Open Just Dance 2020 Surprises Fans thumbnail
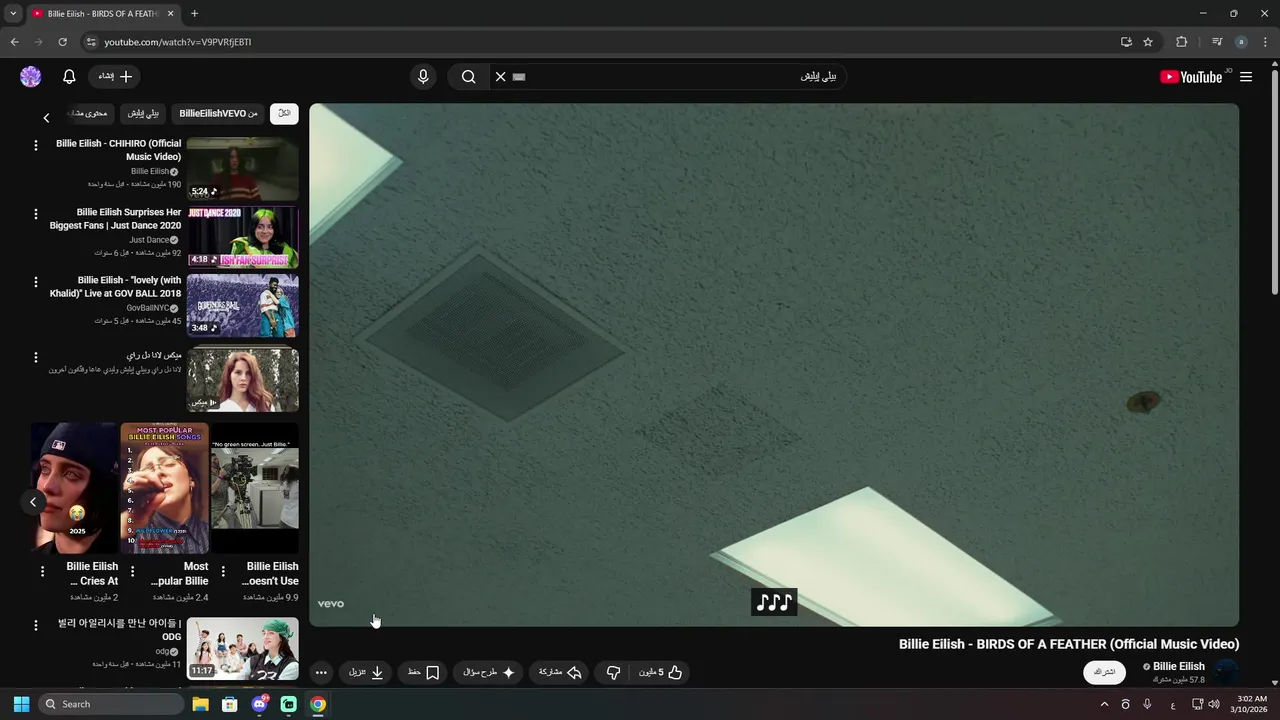Screen dimensions: 1280x720 click(x=242, y=237)
